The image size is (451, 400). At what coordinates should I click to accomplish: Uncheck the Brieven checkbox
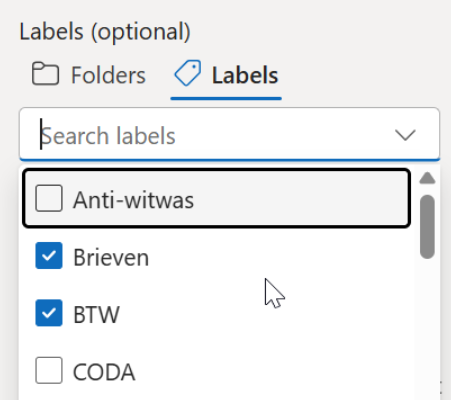click(49, 256)
